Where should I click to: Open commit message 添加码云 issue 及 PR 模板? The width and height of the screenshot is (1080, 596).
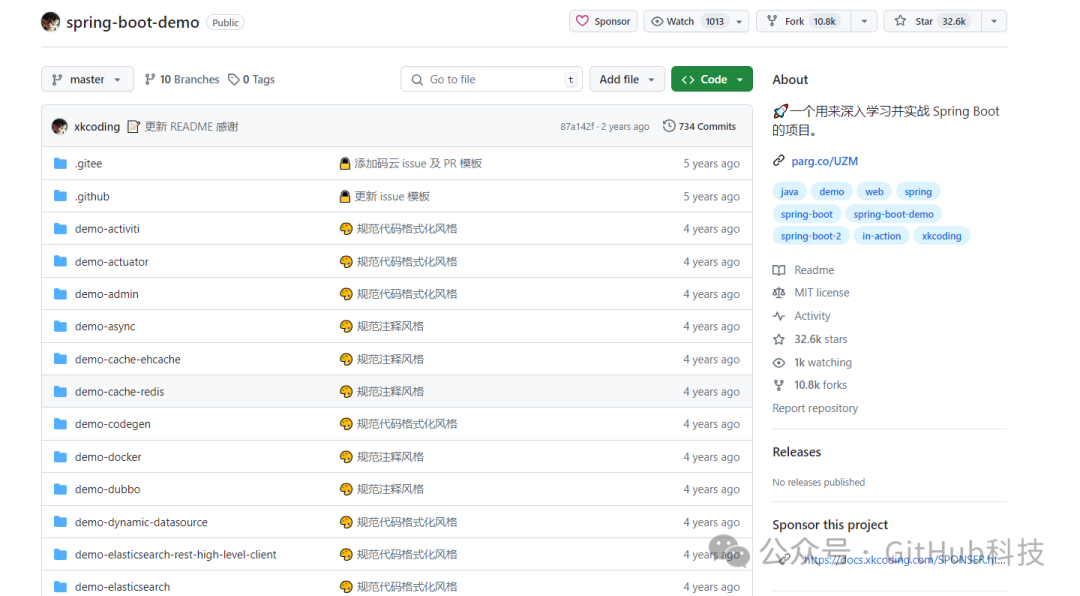click(418, 163)
